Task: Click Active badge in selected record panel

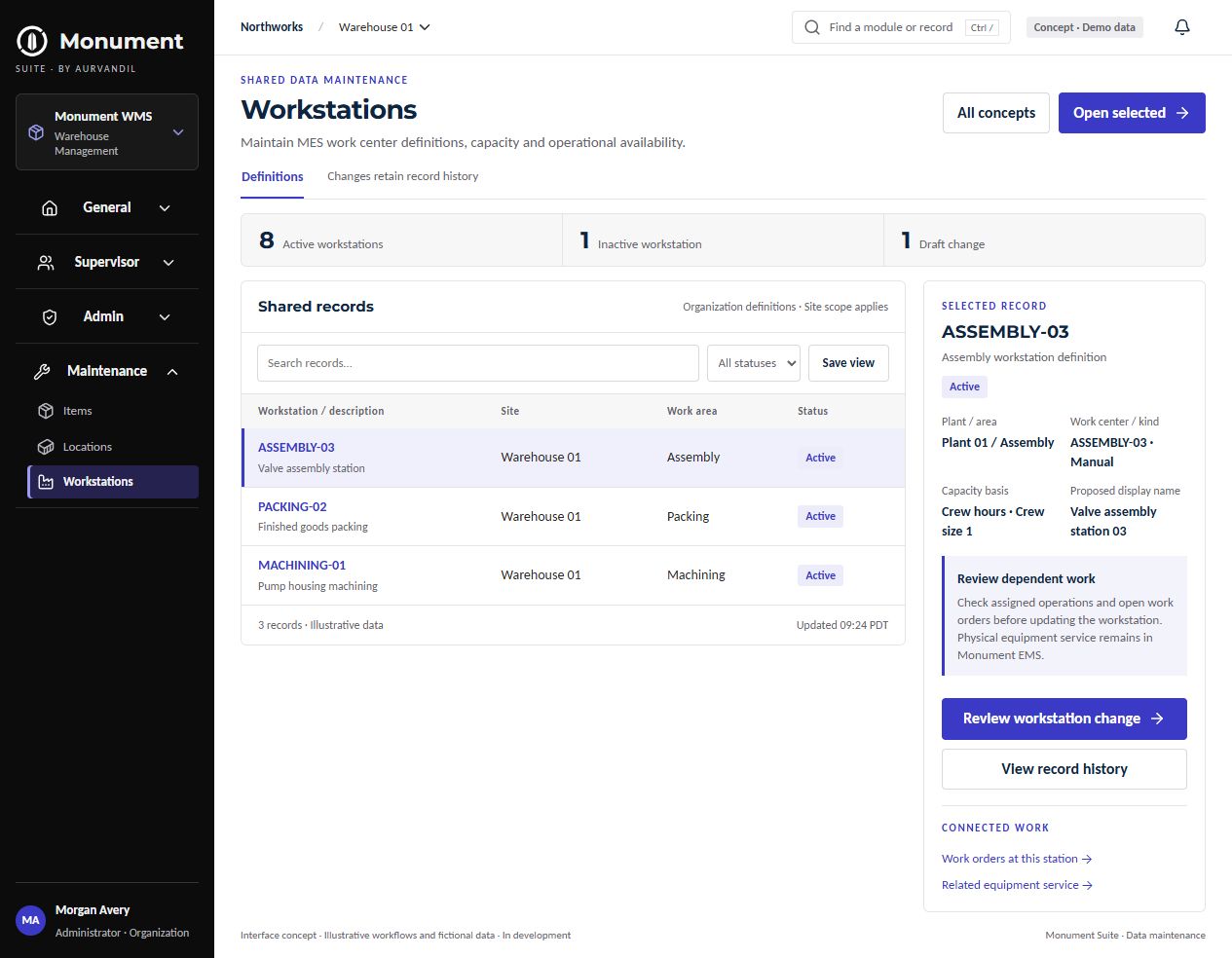Action: (x=964, y=387)
